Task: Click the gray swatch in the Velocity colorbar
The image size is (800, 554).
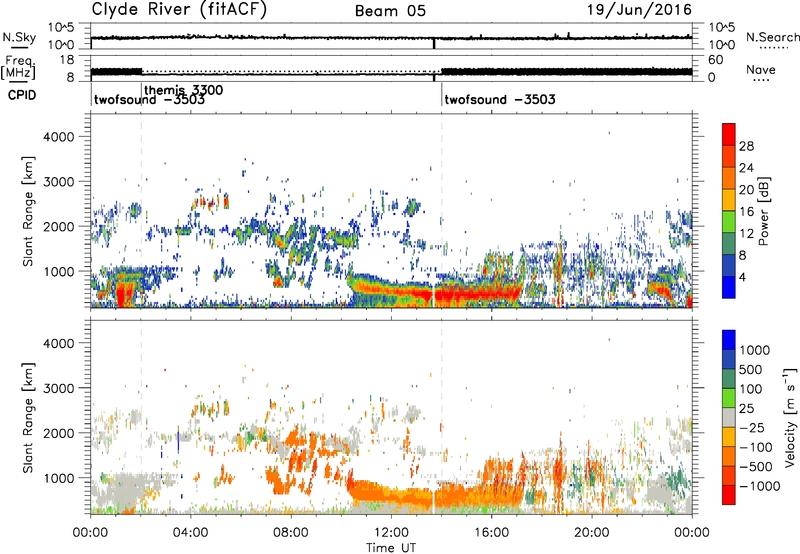Action: click(x=729, y=417)
